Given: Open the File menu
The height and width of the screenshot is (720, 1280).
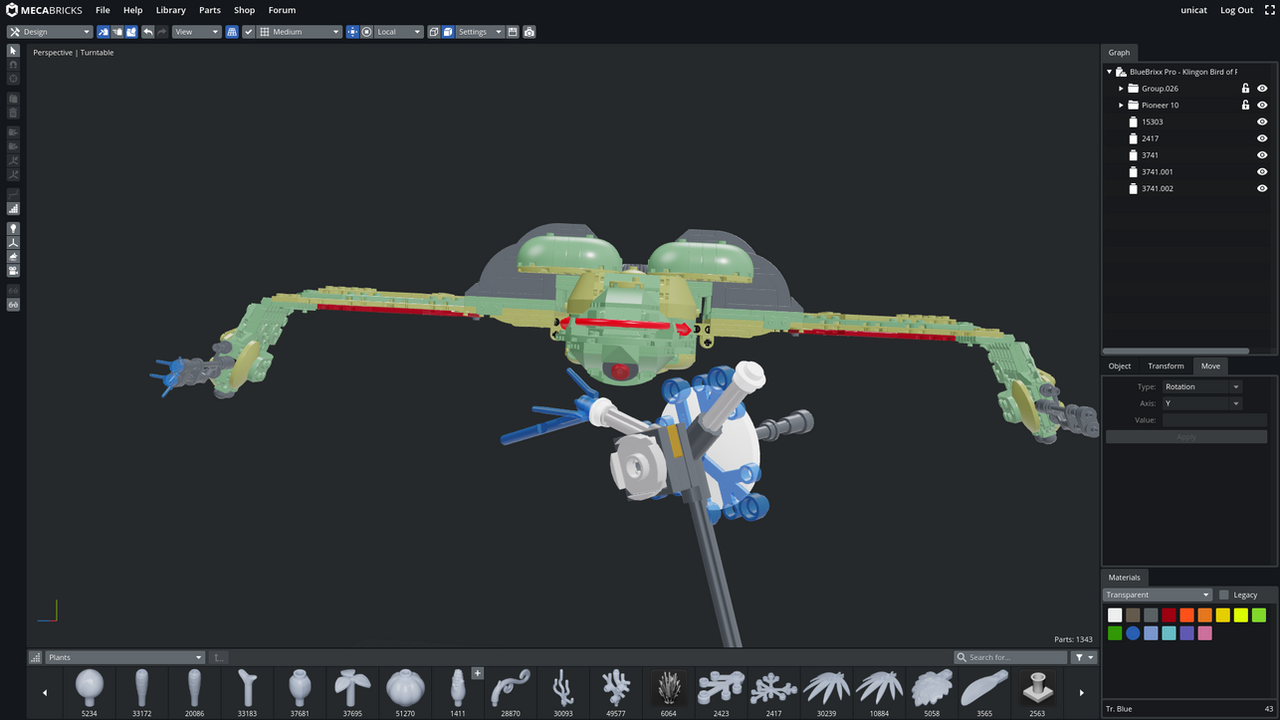Looking at the screenshot, I should pyautogui.click(x=103, y=10).
